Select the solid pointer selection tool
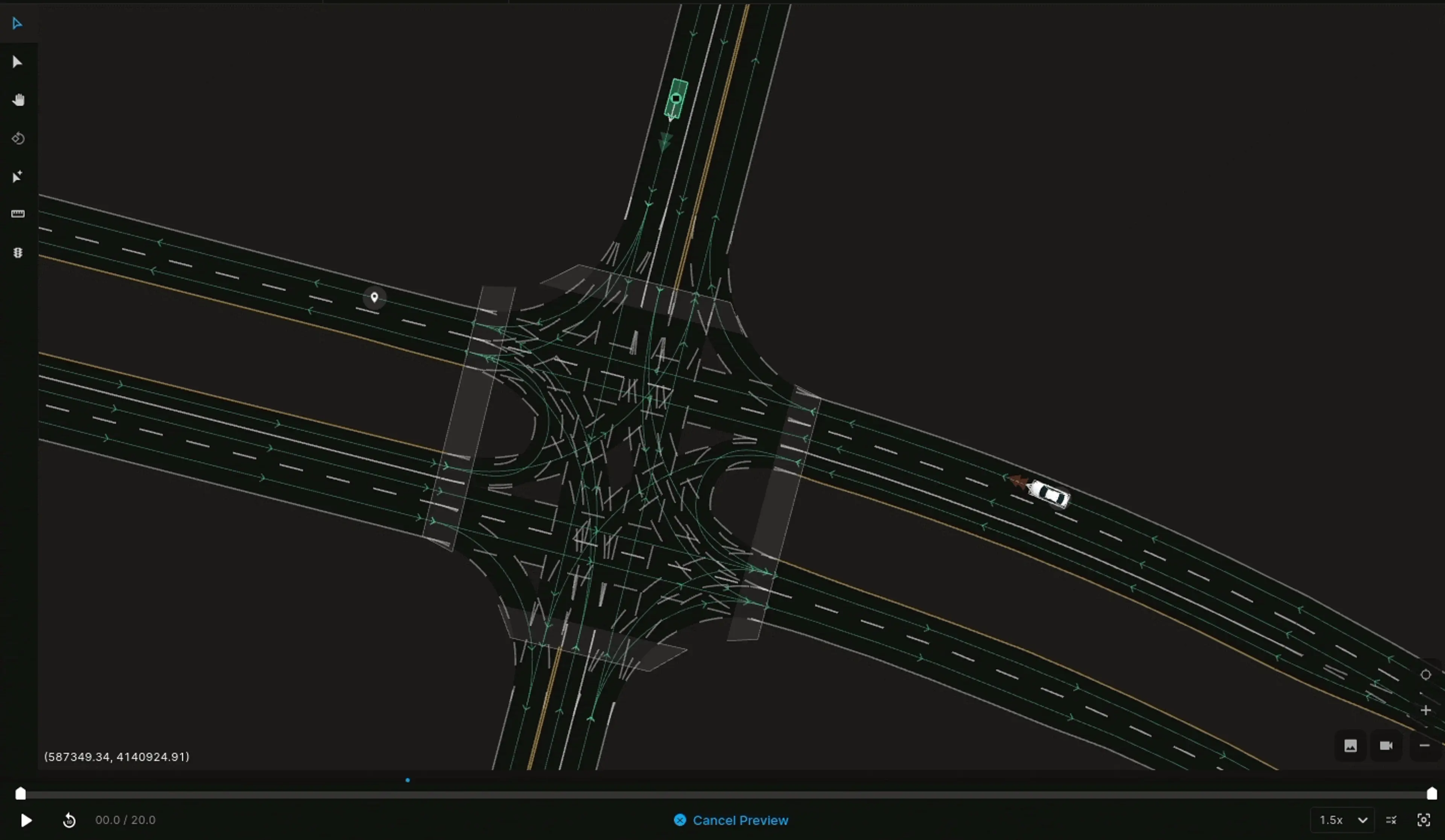This screenshot has width=1445, height=840. 17,62
